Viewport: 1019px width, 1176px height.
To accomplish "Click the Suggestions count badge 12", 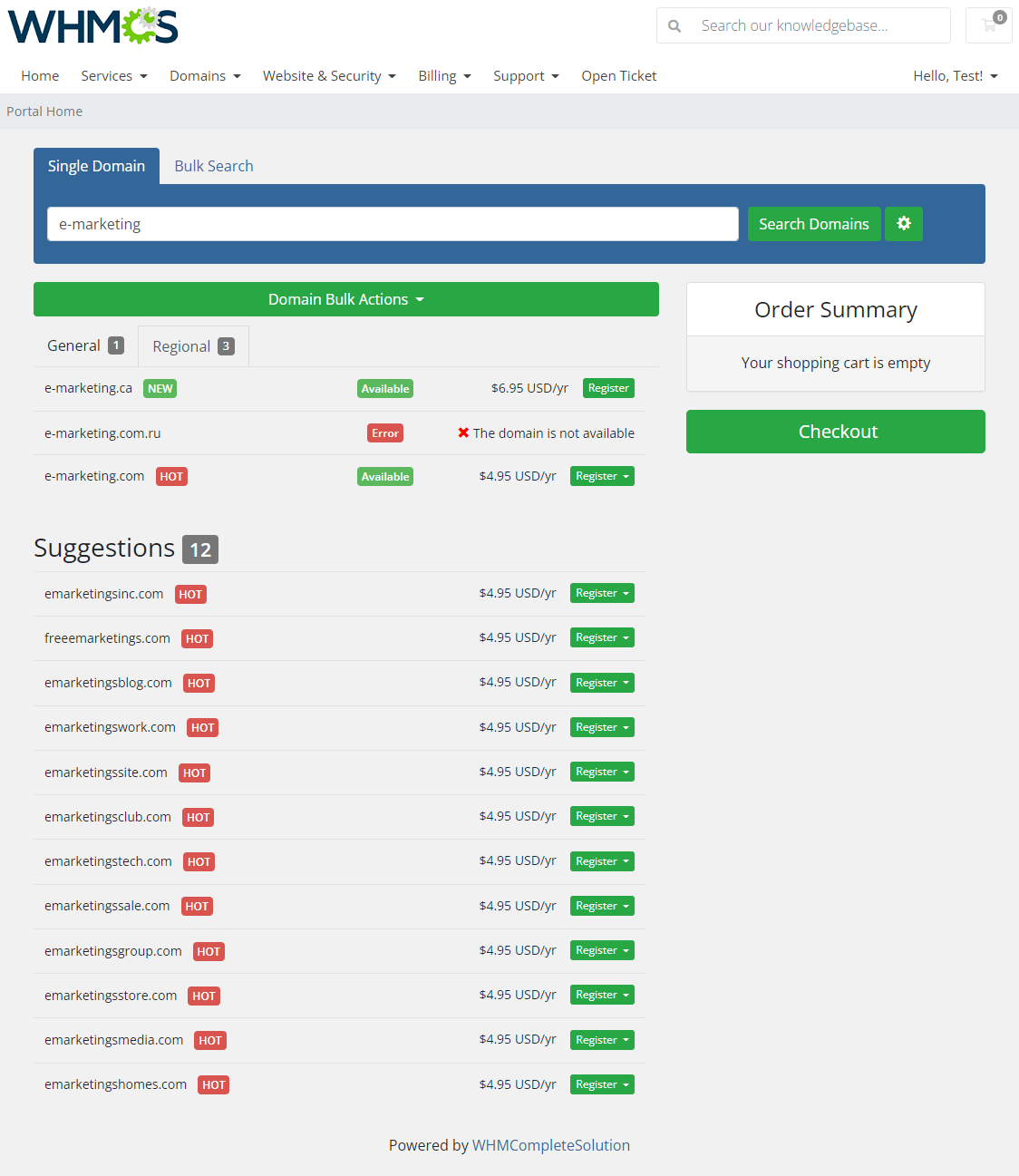I will click(x=200, y=549).
